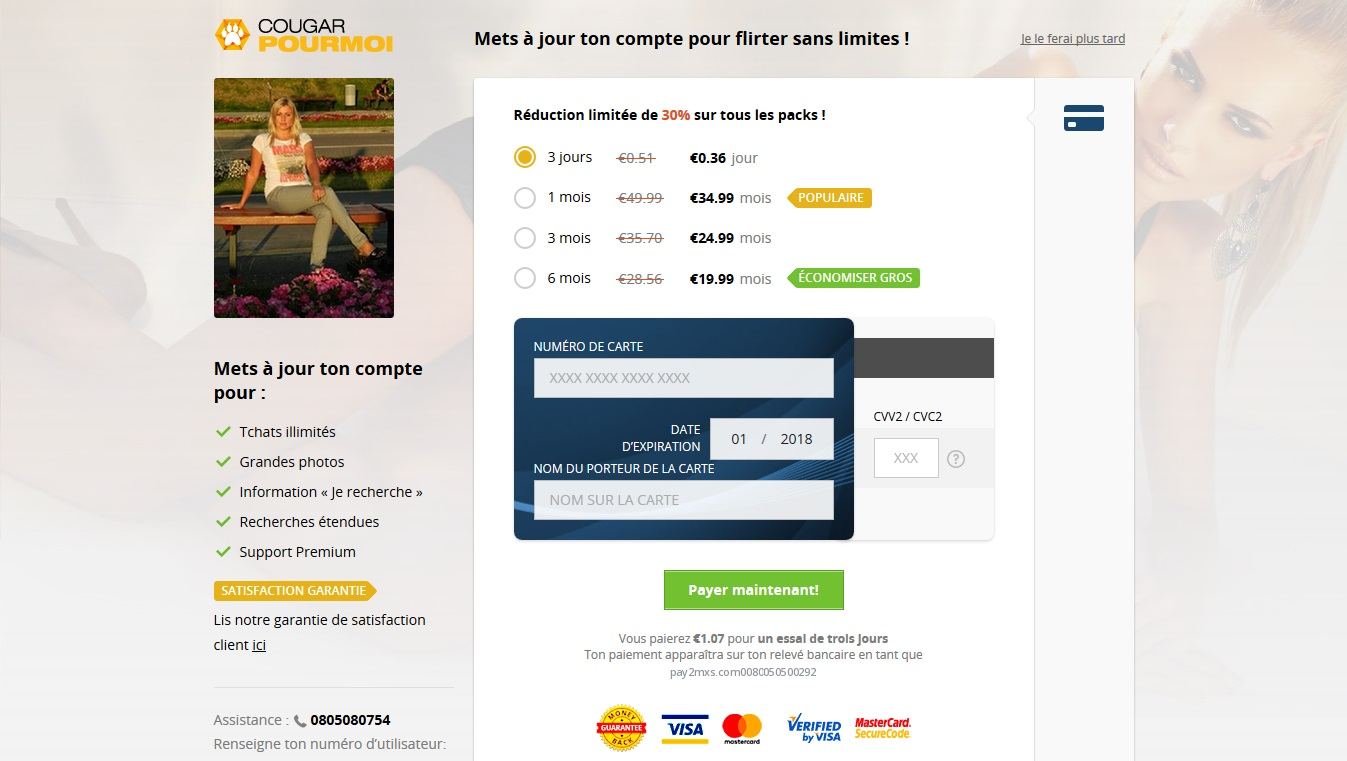Focus the Numéro de carte field

click(x=684, y=378)
